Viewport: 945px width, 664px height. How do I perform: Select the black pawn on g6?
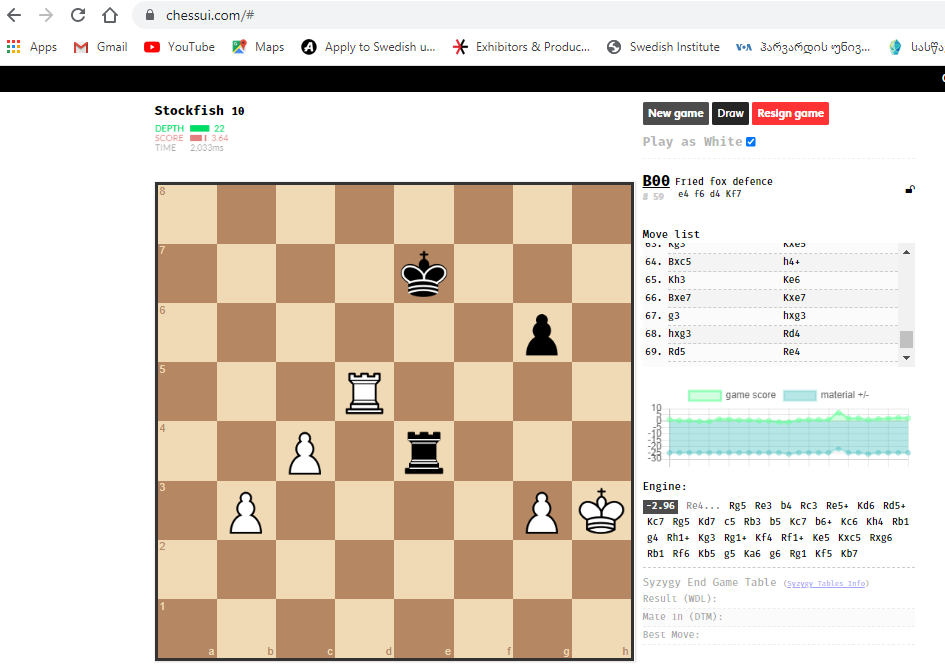pos(542,333)
